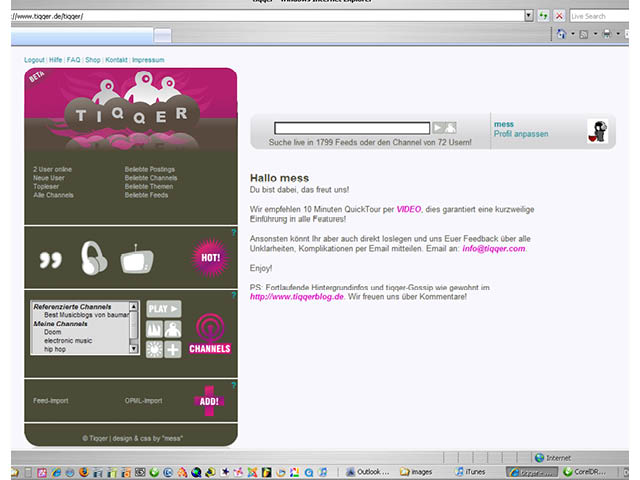This screenshot has width=640, height=480.
Task: Click the pink CHANNELS broadcast icon
Action: [x=209, y=332]
